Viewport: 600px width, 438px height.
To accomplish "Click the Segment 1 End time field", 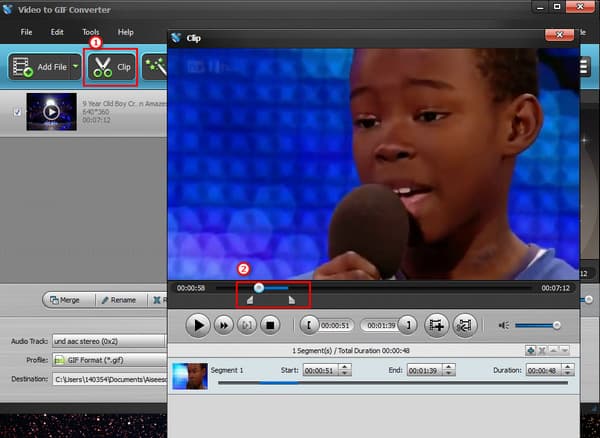I will (x=425, y=370).
